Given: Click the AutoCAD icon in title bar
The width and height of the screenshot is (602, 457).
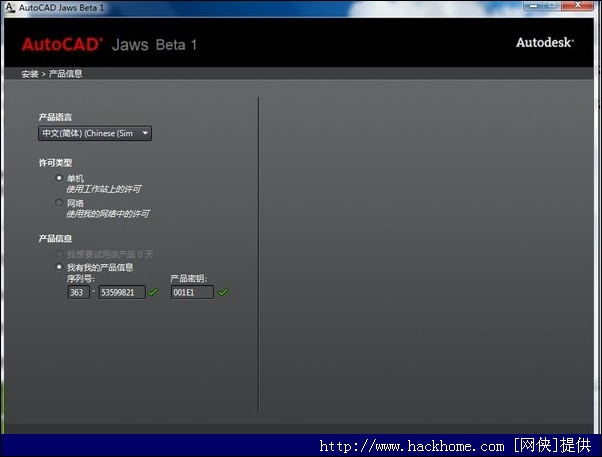Looking at the screenshot, I should click(10, 7).
